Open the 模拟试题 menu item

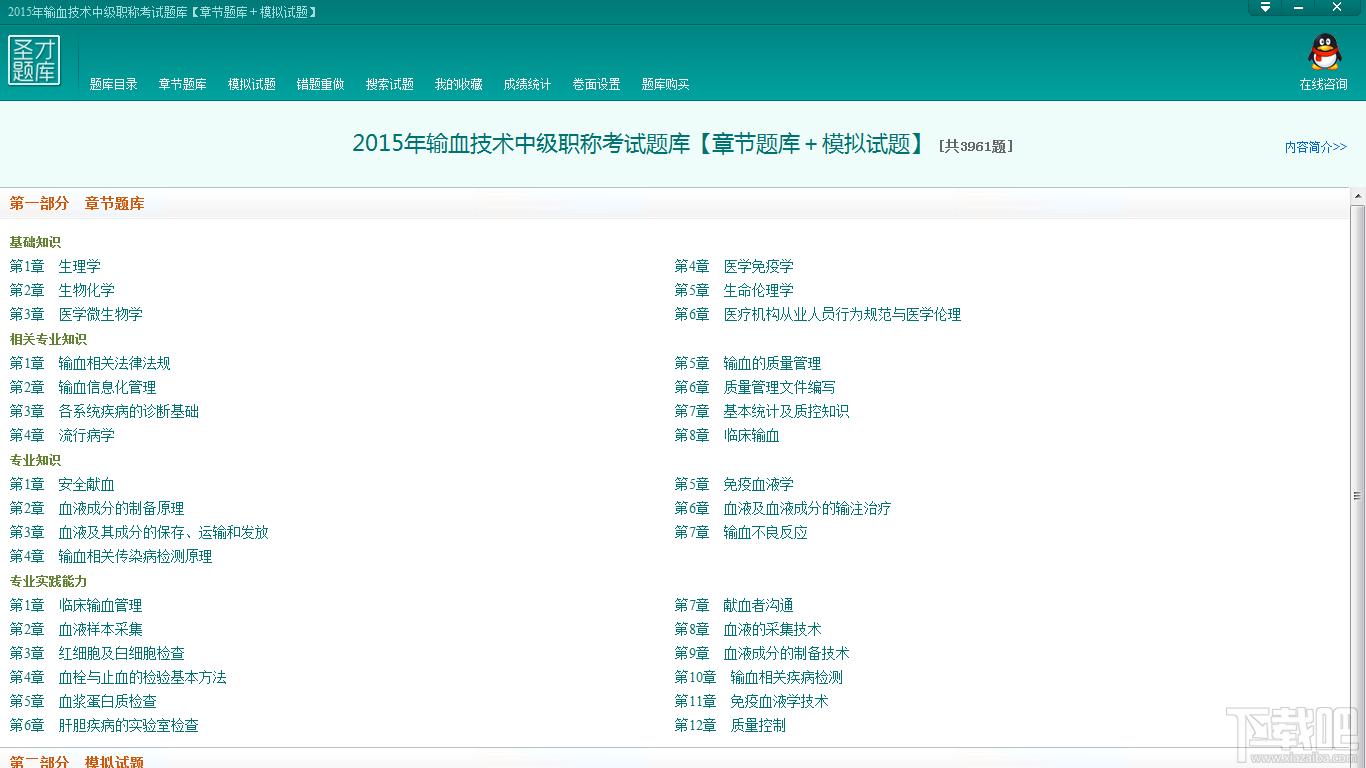click(x=251, y=85)
